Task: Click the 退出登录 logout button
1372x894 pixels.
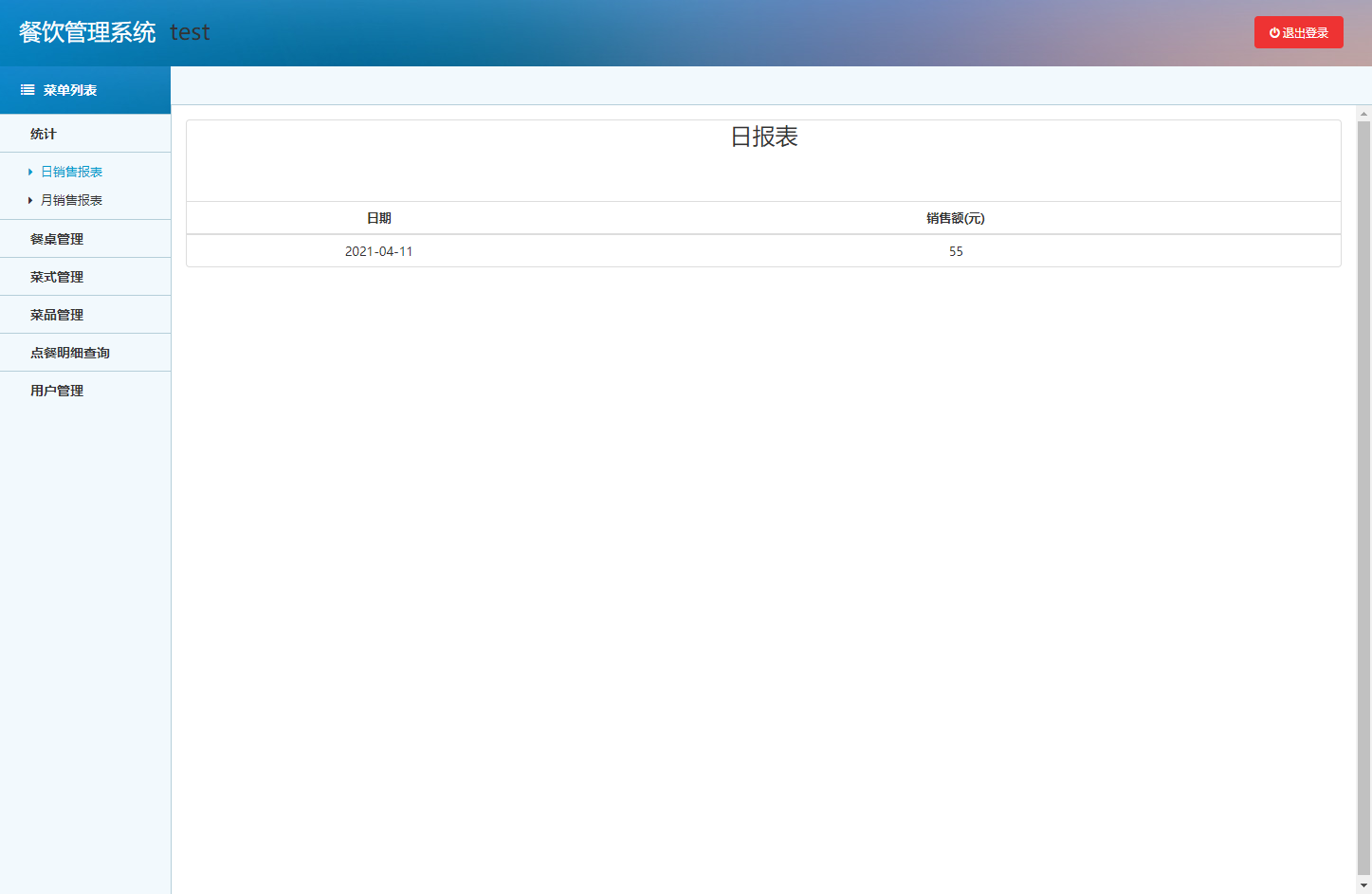Action: point(1299,31)
